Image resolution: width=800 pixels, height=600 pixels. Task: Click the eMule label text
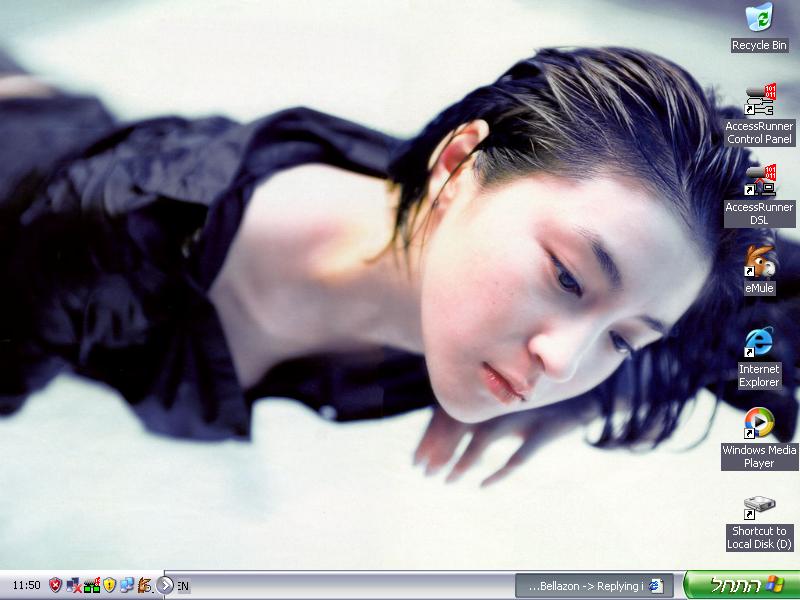(759, 288)
